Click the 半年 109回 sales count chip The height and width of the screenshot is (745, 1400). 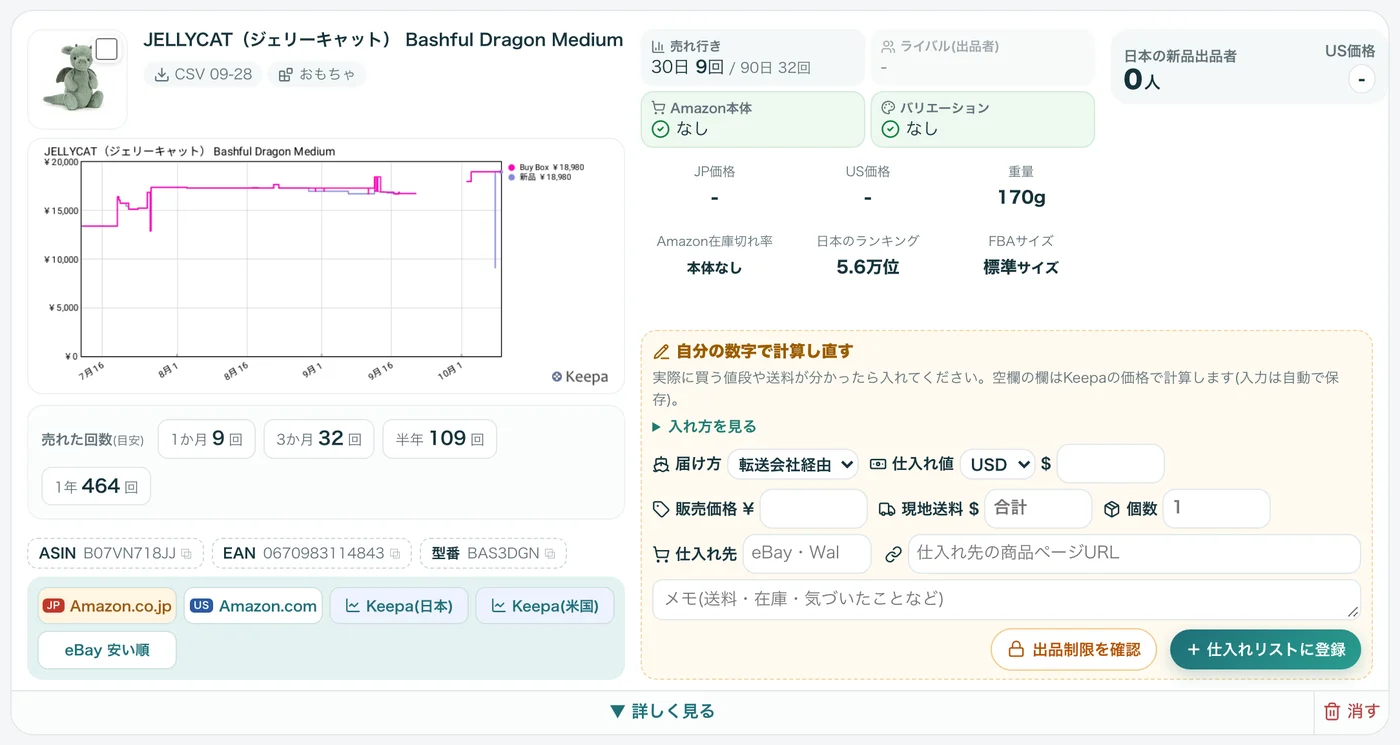click(440, 439)
